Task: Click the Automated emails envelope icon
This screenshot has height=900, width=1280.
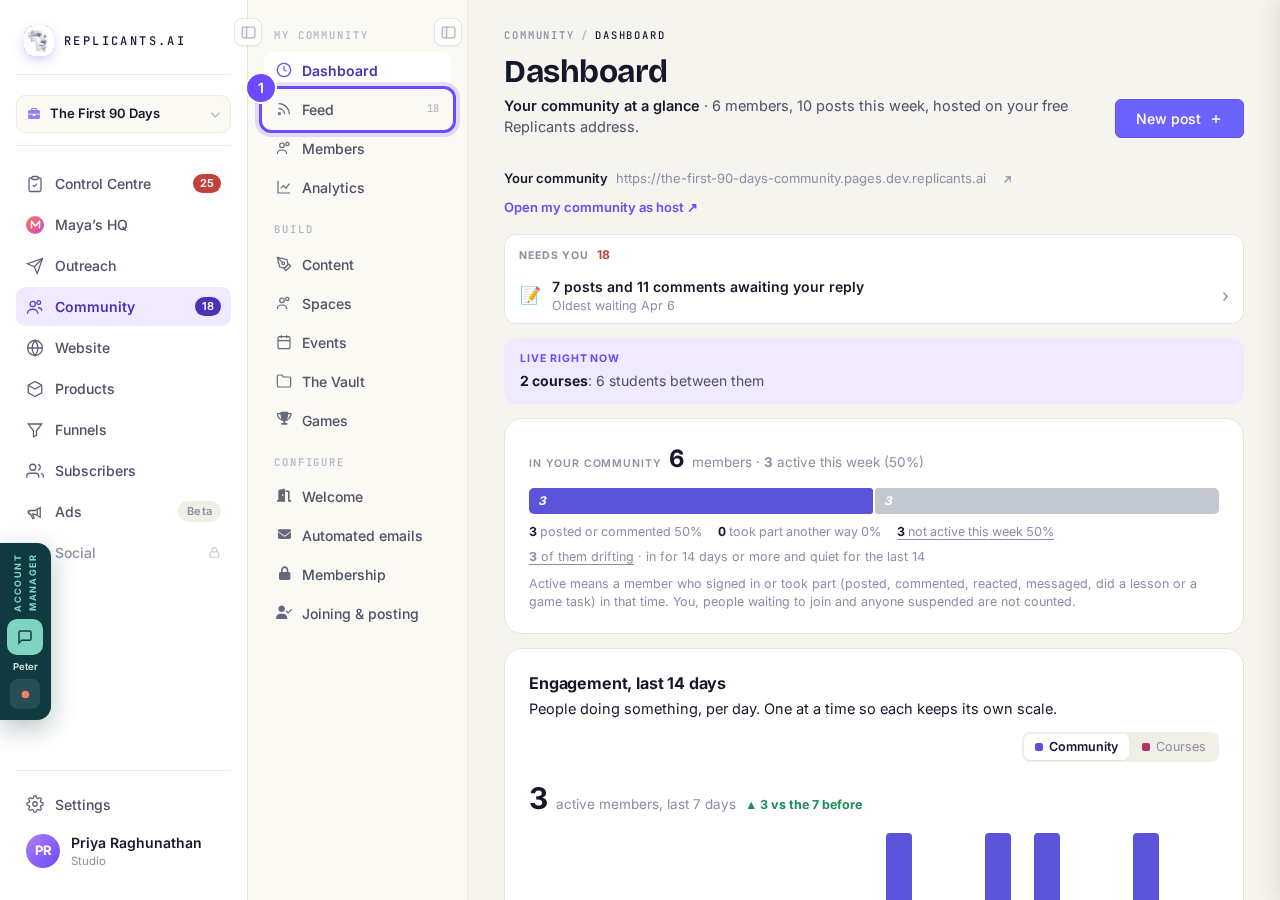Action: [284, 535]
